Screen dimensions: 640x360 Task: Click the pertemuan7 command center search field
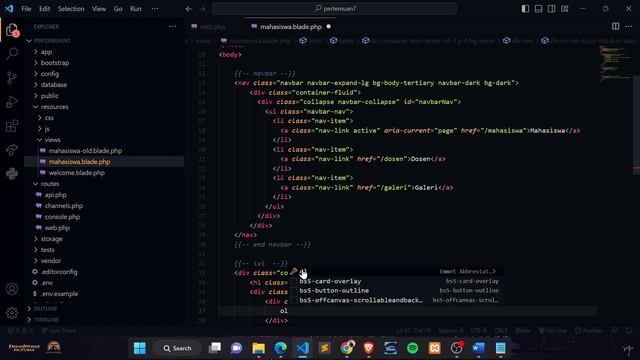tap(334, 9)
